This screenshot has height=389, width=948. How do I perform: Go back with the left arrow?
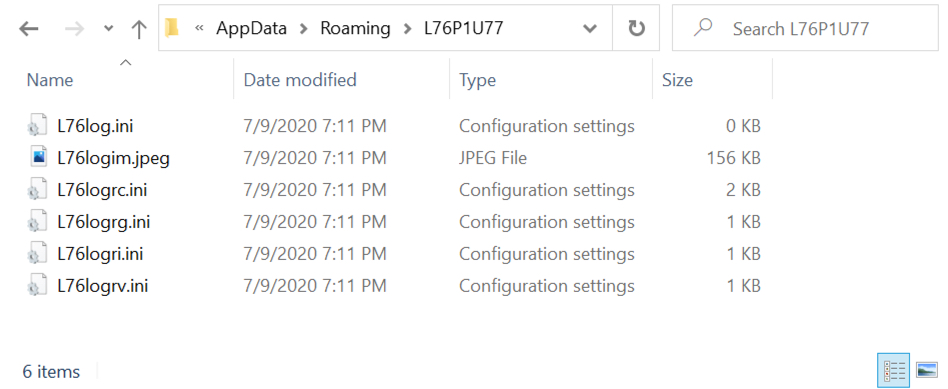click(28, 28)
